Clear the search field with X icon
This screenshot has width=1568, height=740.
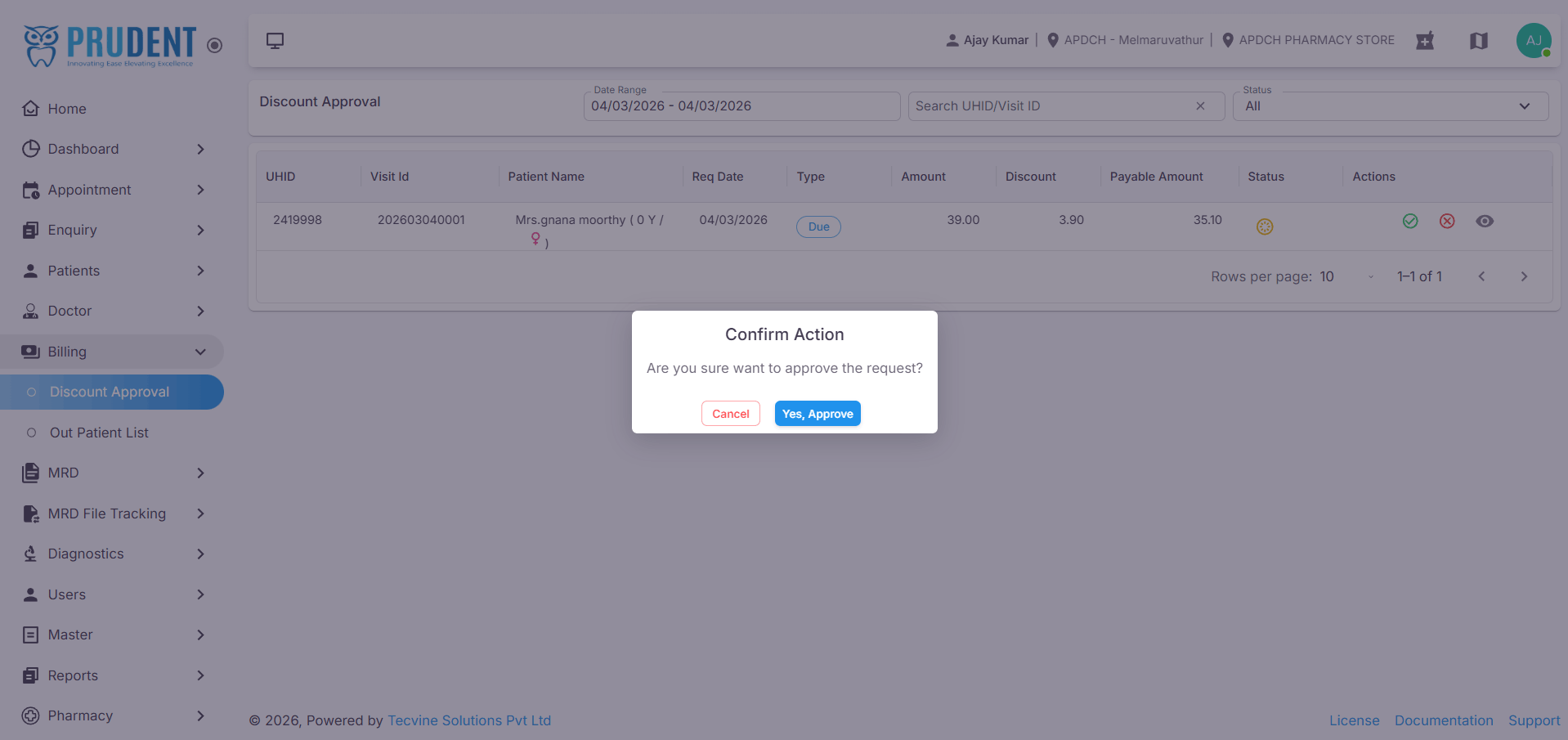point(1200,106)
